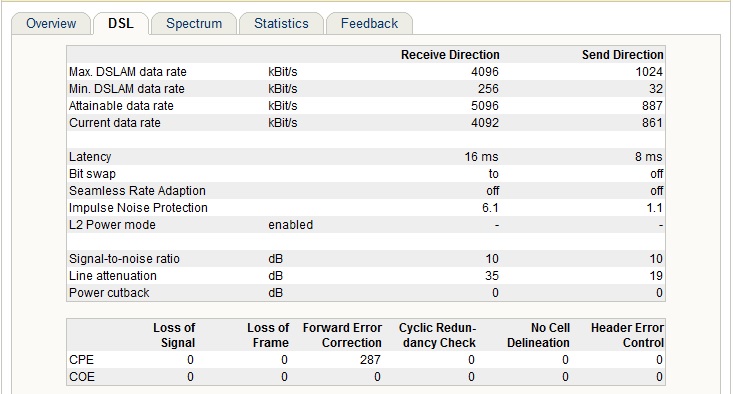The height and width of the screenshot is (394, 733).
Task: Select the Seamless Rate Adaption label
Action: point(137,191)
